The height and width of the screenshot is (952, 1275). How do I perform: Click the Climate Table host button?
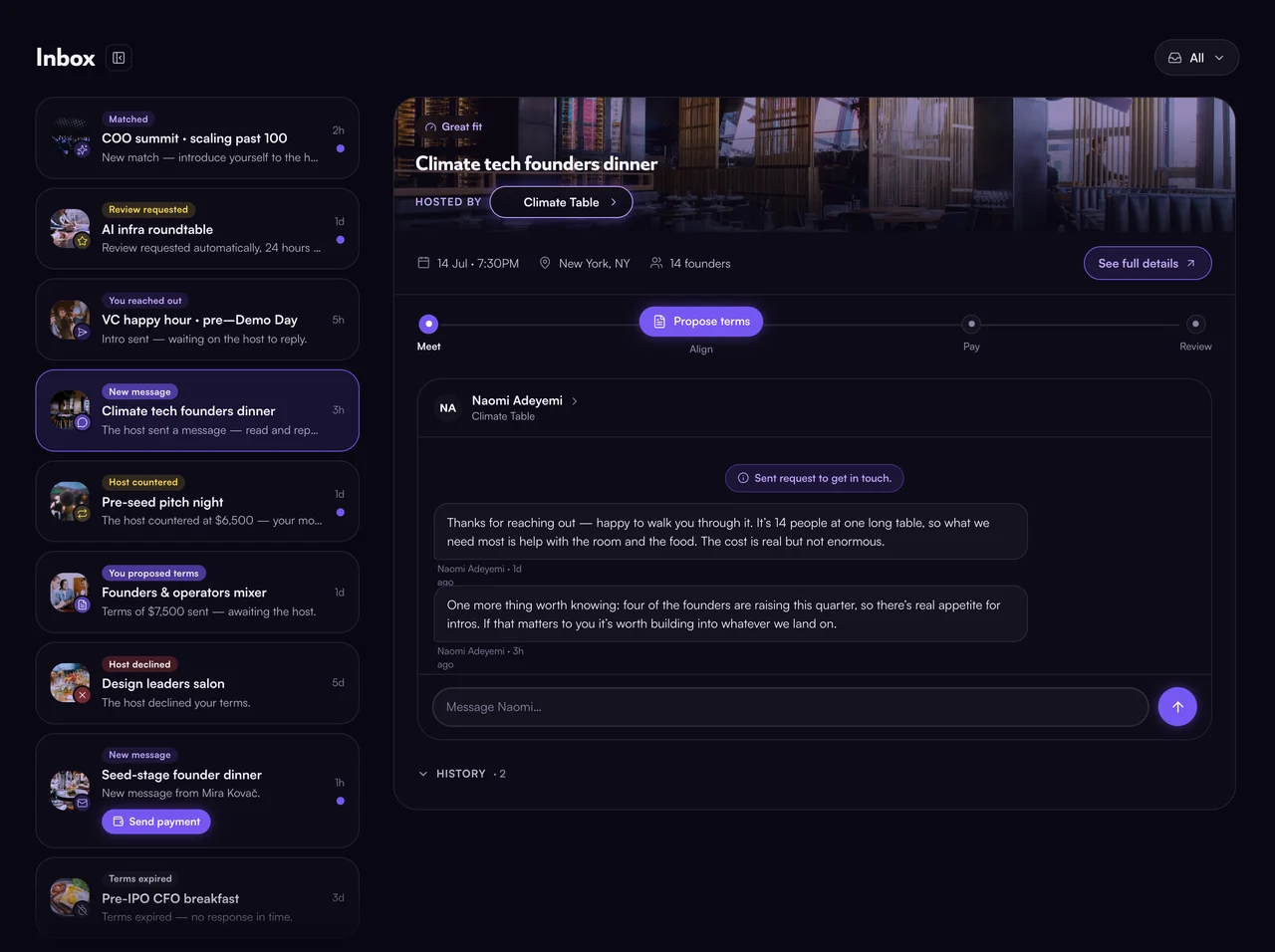[561, 202]
